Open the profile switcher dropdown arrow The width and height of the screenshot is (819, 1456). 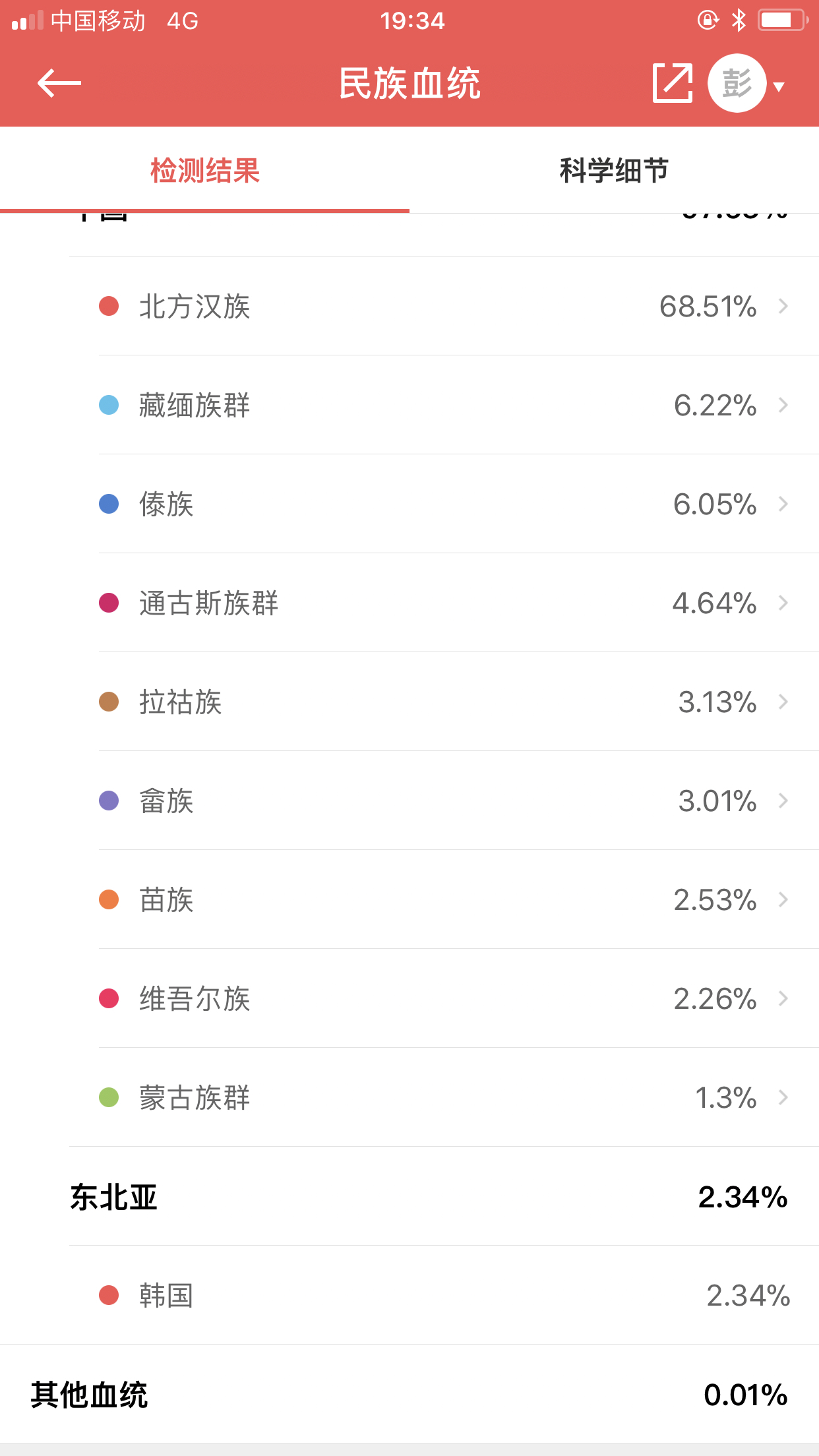(779, 86)
